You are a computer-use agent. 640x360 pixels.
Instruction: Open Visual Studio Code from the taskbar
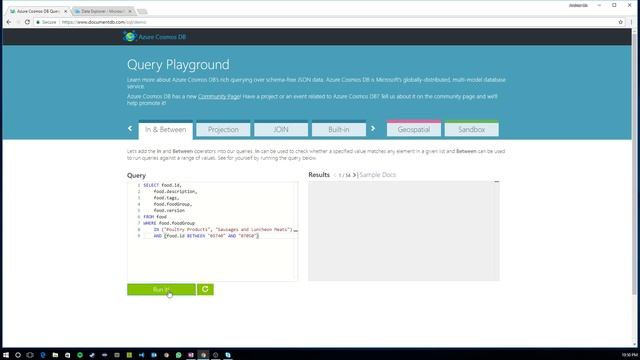[x=142, y=355]
